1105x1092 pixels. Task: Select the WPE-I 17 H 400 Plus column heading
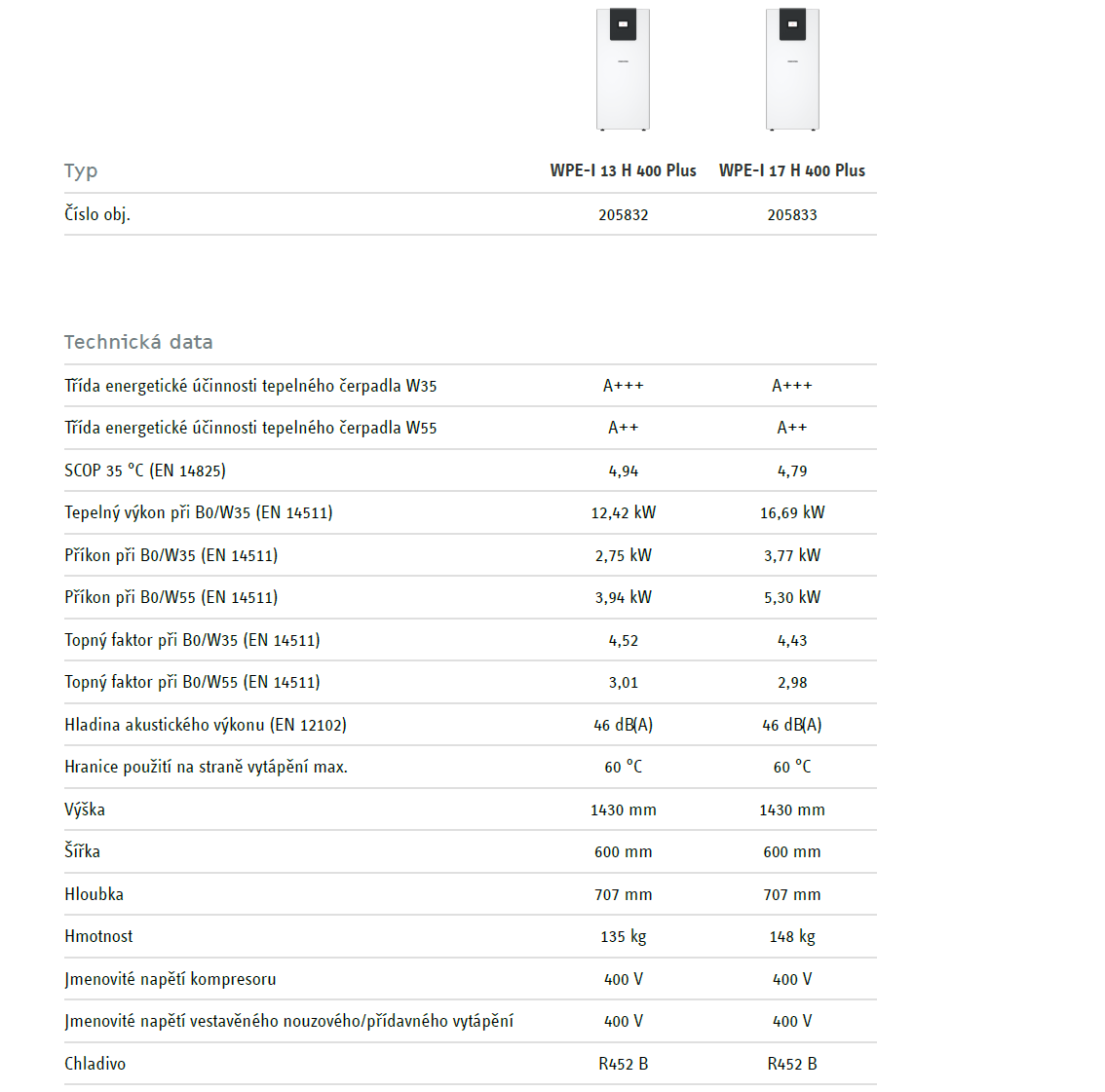point(792,170)
